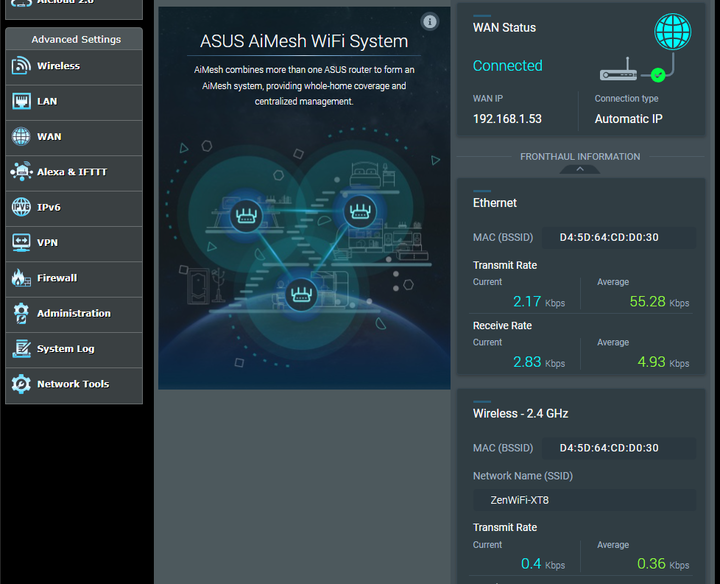Open Wireless menu item
The width and height of the screenshot is (720, 584).
[x=74, y=67]
